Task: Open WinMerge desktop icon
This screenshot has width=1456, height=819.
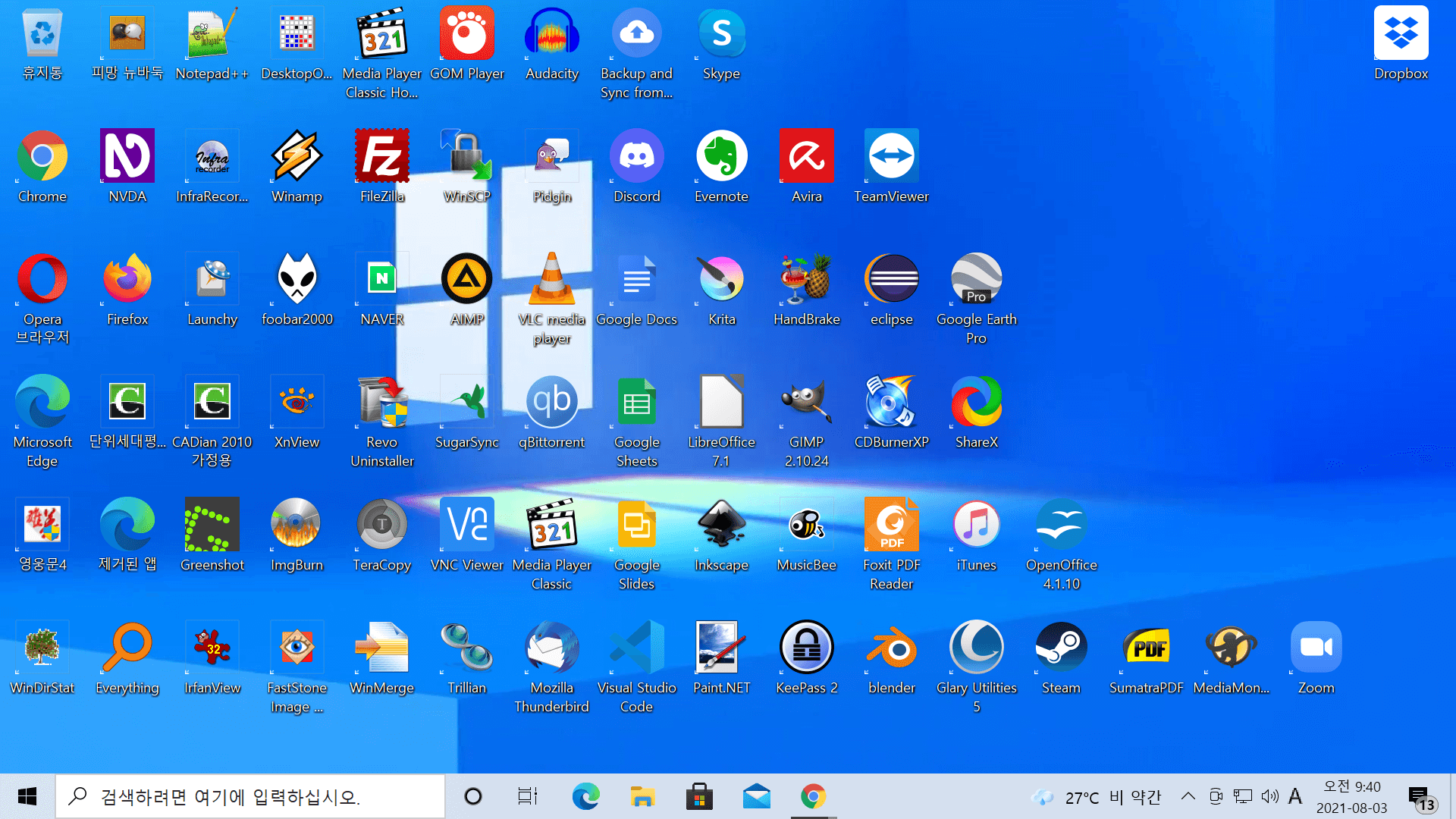Action: pyautogui.click(x=382, y=658)
